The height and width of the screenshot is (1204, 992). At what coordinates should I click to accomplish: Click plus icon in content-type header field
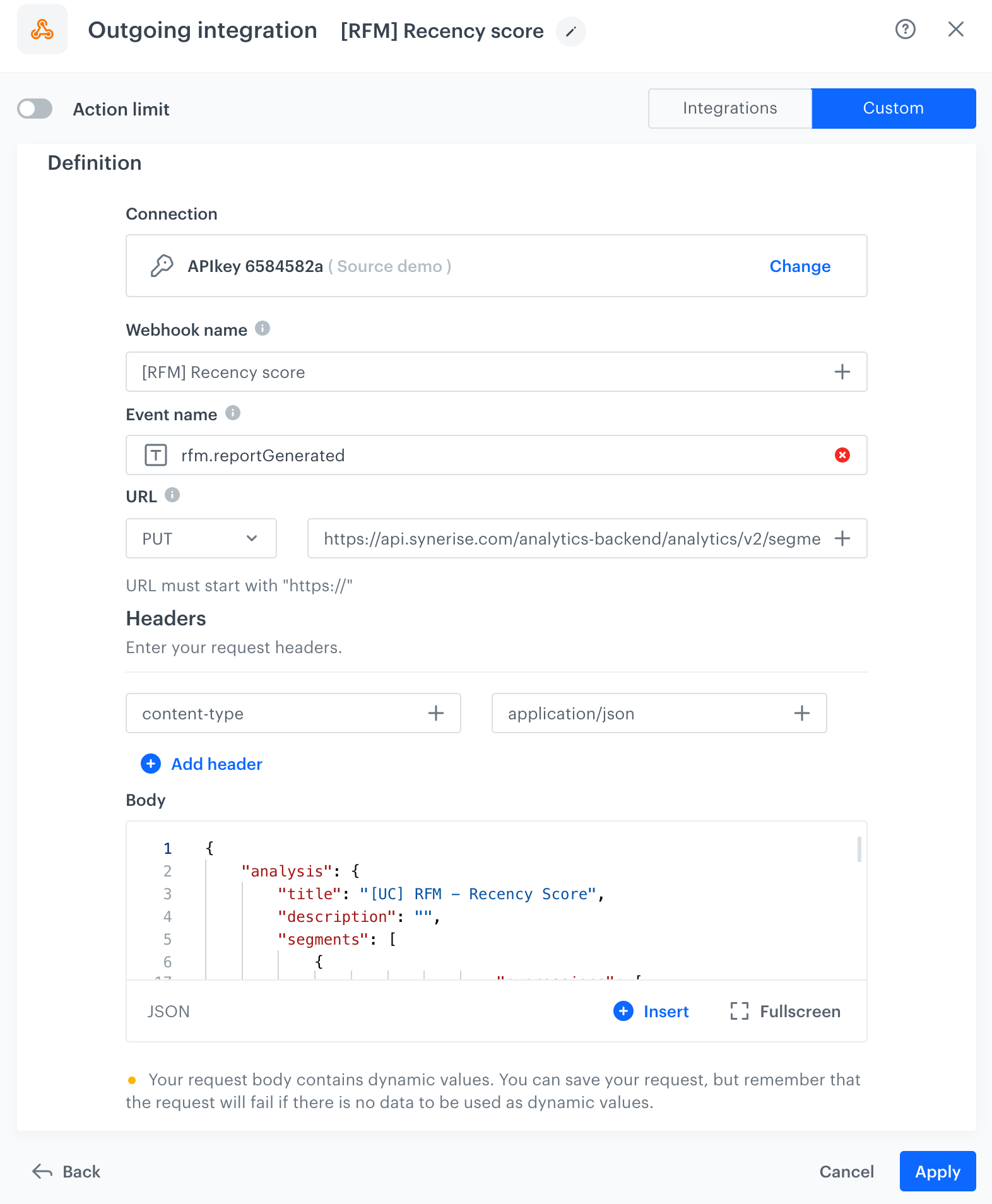point(435,713)
